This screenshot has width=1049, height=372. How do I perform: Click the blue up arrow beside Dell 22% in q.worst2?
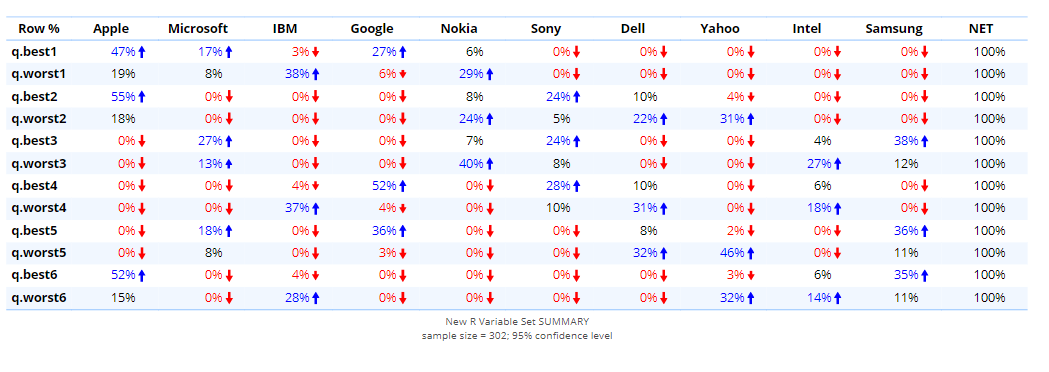pos(664,119)
